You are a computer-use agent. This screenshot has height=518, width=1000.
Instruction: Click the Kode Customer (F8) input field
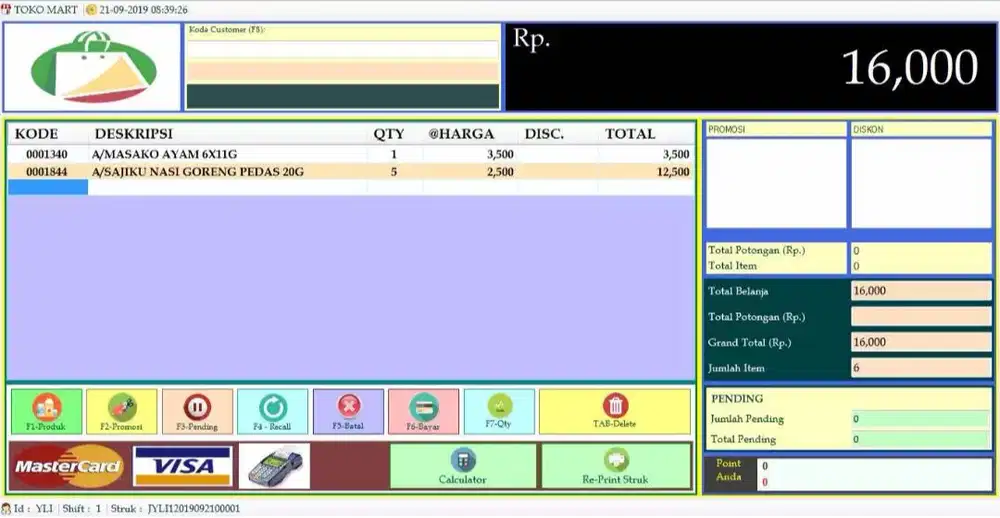click(342, 50)
